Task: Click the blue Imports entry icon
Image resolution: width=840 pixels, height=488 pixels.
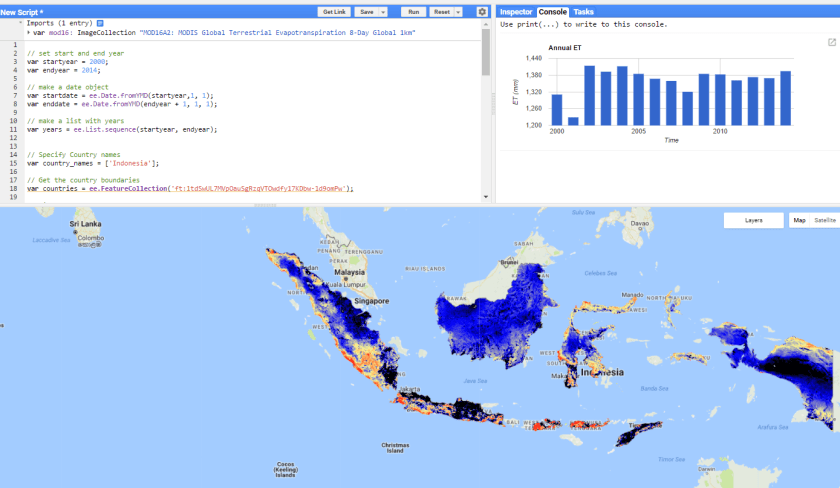Action: click(100, 22)
